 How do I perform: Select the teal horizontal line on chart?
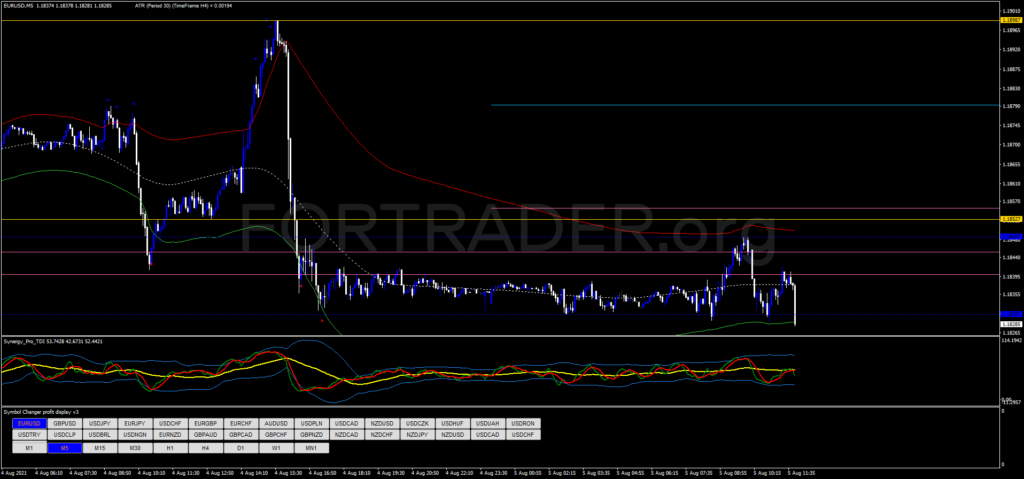(744, 105)
